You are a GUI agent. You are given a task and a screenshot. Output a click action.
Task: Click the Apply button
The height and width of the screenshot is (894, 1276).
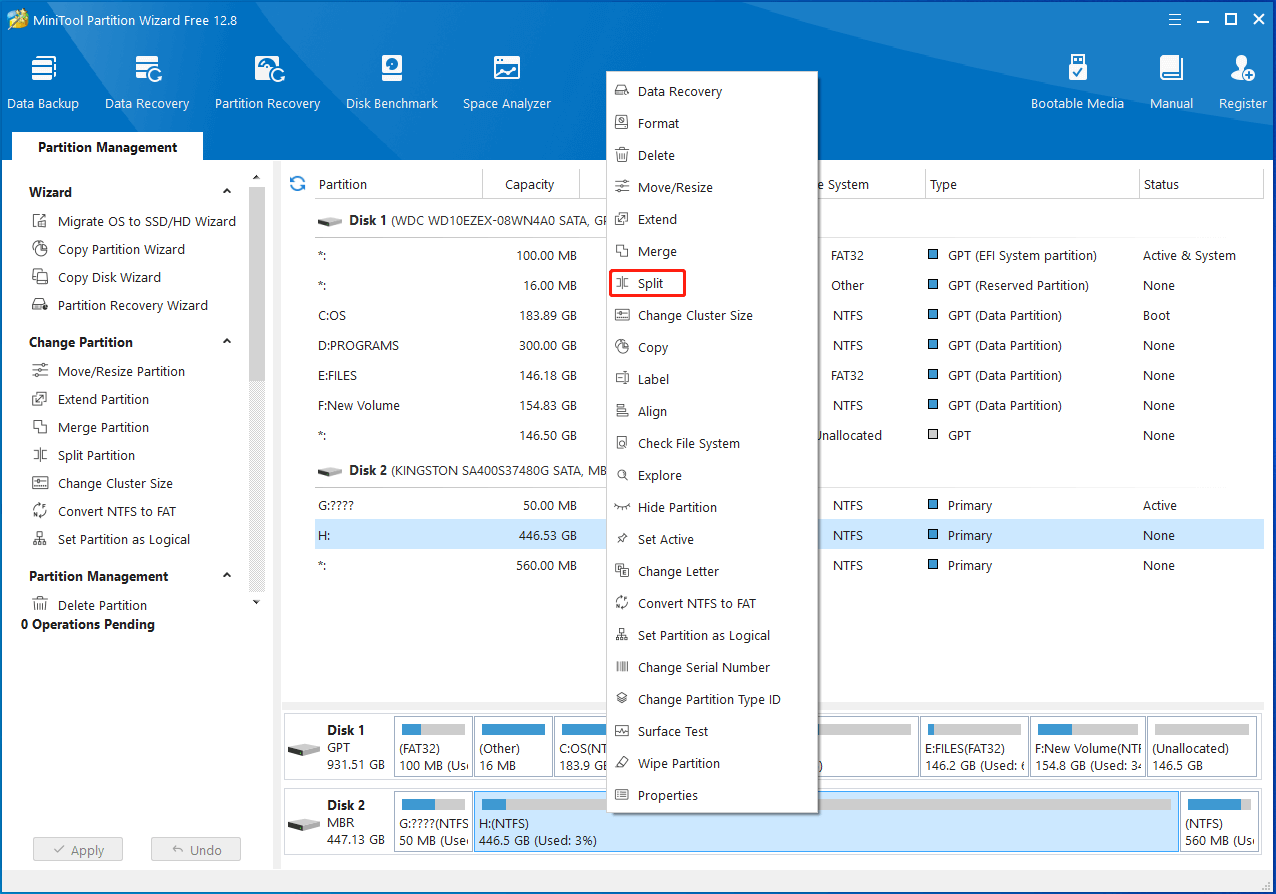click(x=77, y=850)
